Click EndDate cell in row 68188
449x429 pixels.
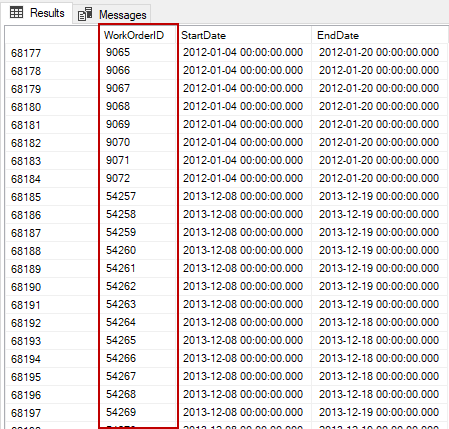point(380,250)
